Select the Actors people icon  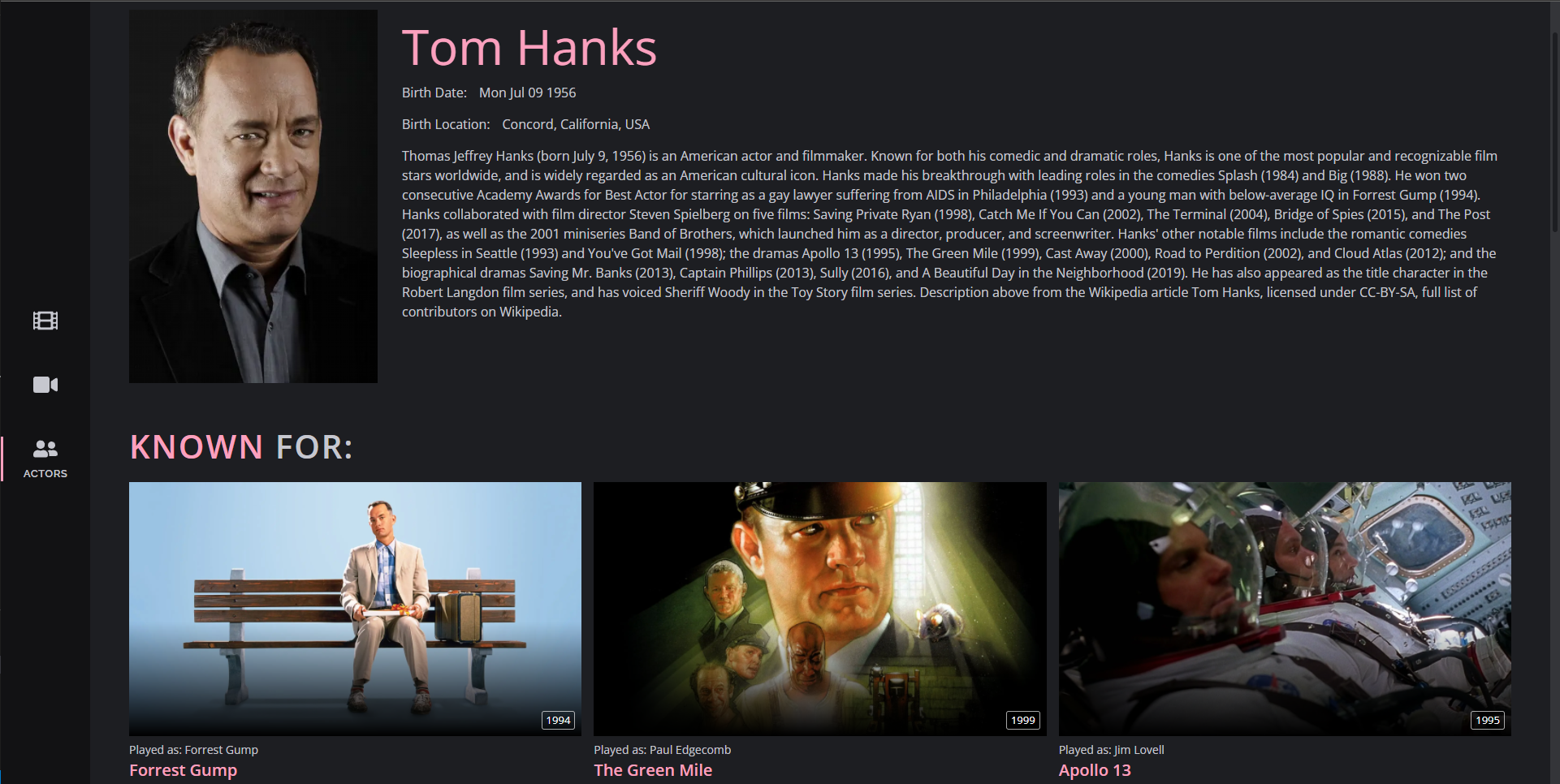tap(45, 448)
